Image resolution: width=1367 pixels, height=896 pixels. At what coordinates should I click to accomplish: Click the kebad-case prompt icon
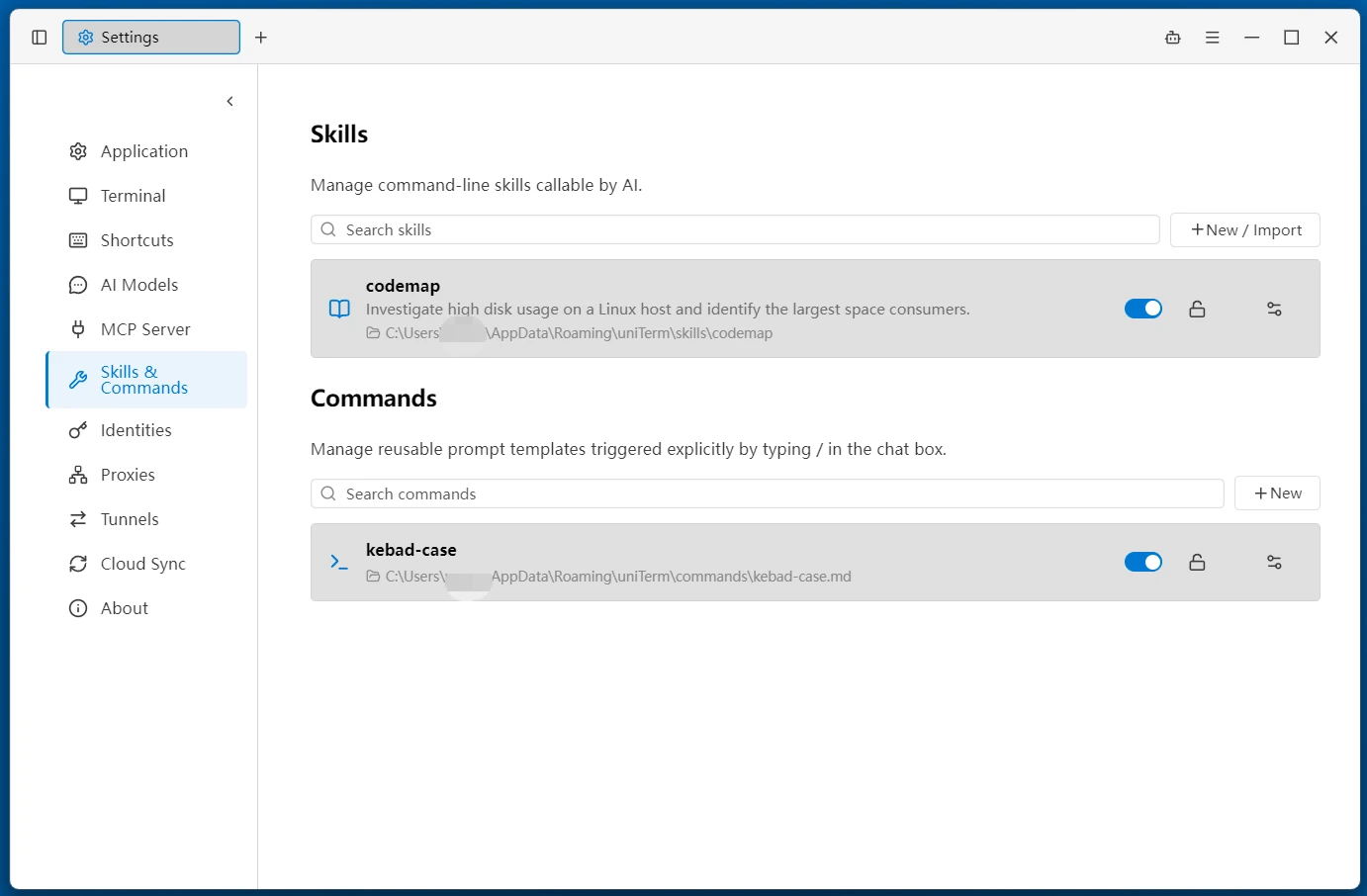pos(339,562)
